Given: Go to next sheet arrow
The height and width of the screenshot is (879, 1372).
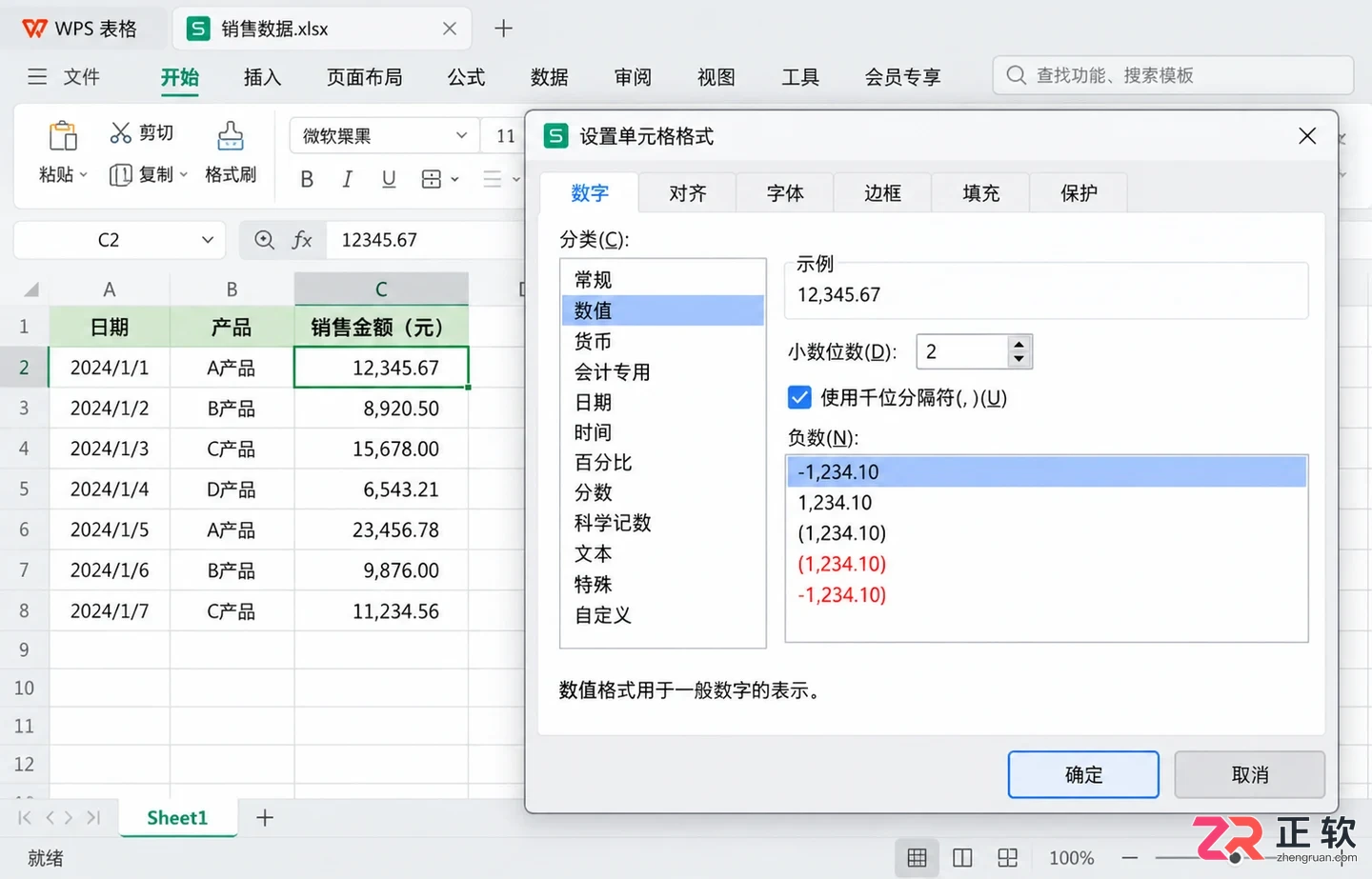Looking at the screenshot, I should [x=69, y=817].
